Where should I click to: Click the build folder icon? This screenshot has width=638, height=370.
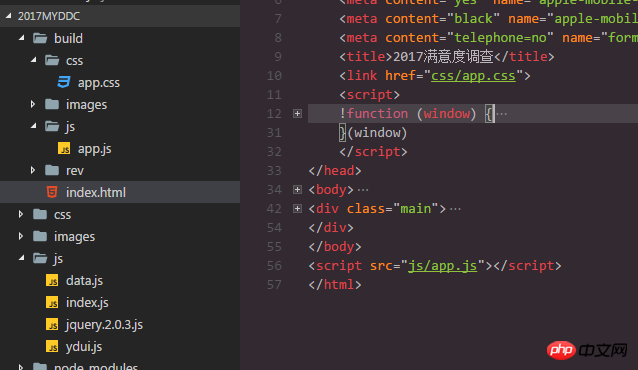pyautogui.click(x=40, y=38)
